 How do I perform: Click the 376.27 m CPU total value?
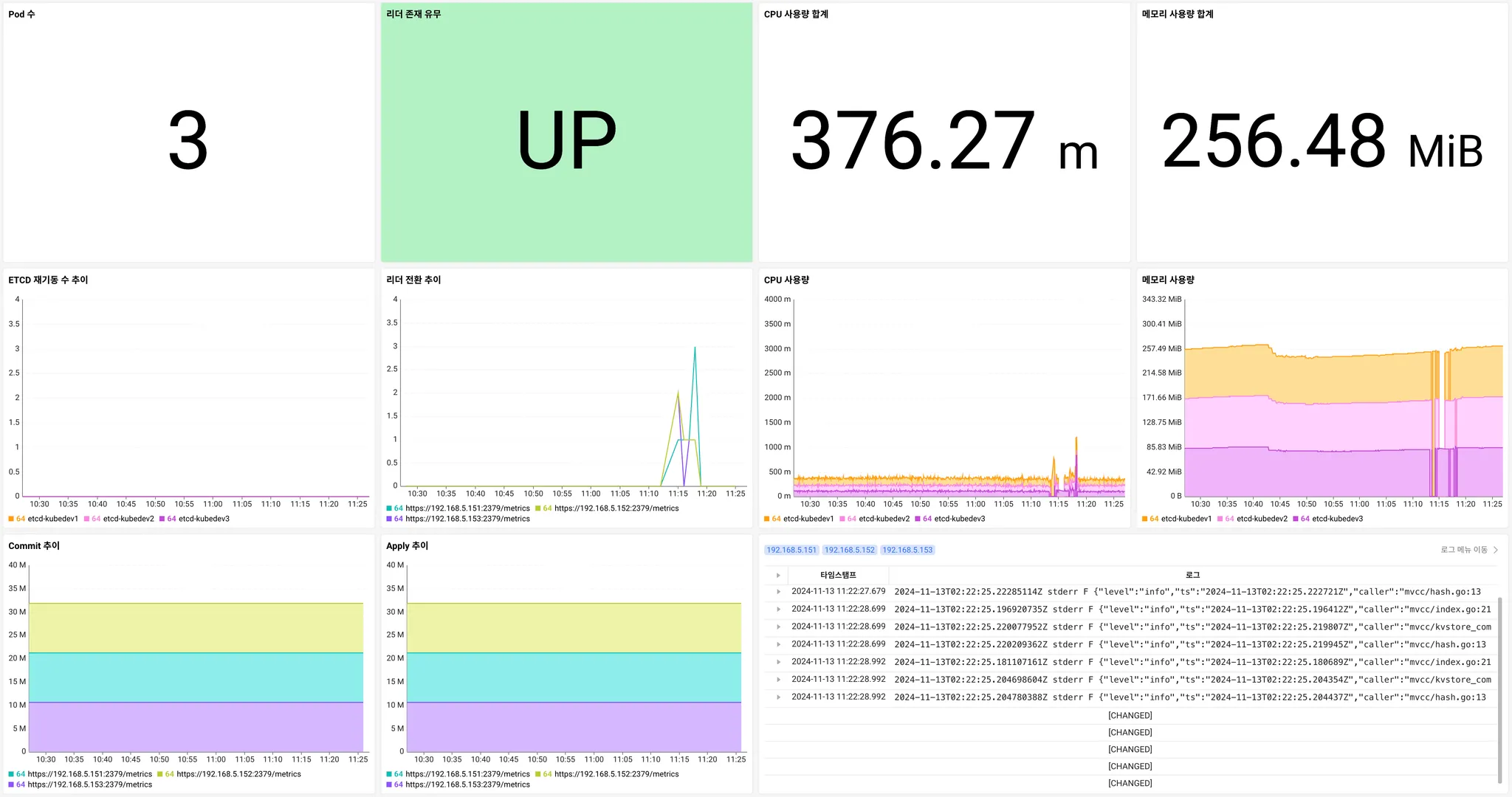(944, 140)
